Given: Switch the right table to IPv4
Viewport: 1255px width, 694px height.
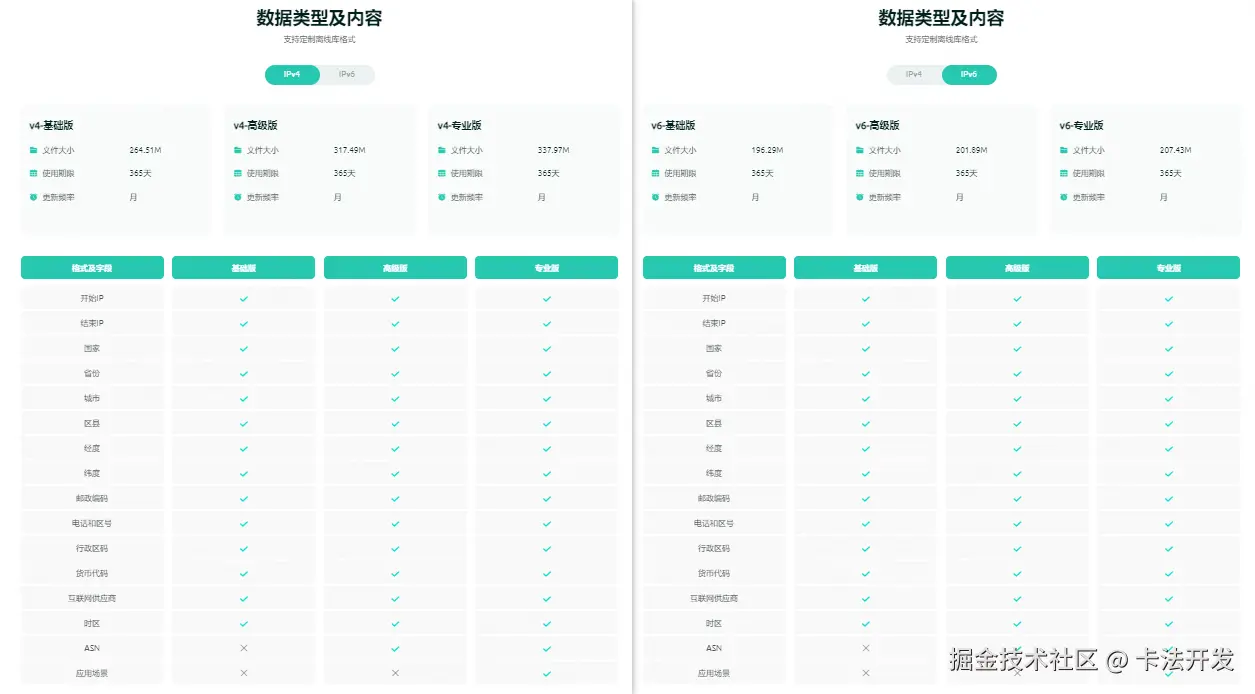Looking at the screenshot, I should pyautogui.click(x=913, y=74).
